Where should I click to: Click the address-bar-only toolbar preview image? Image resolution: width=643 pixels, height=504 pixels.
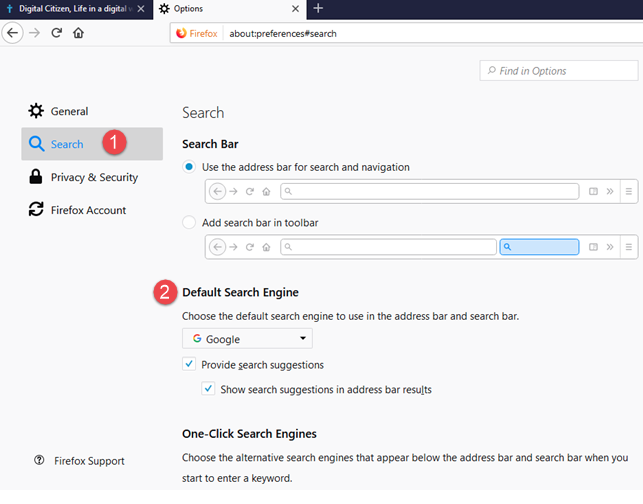click(x=422, y=192)
